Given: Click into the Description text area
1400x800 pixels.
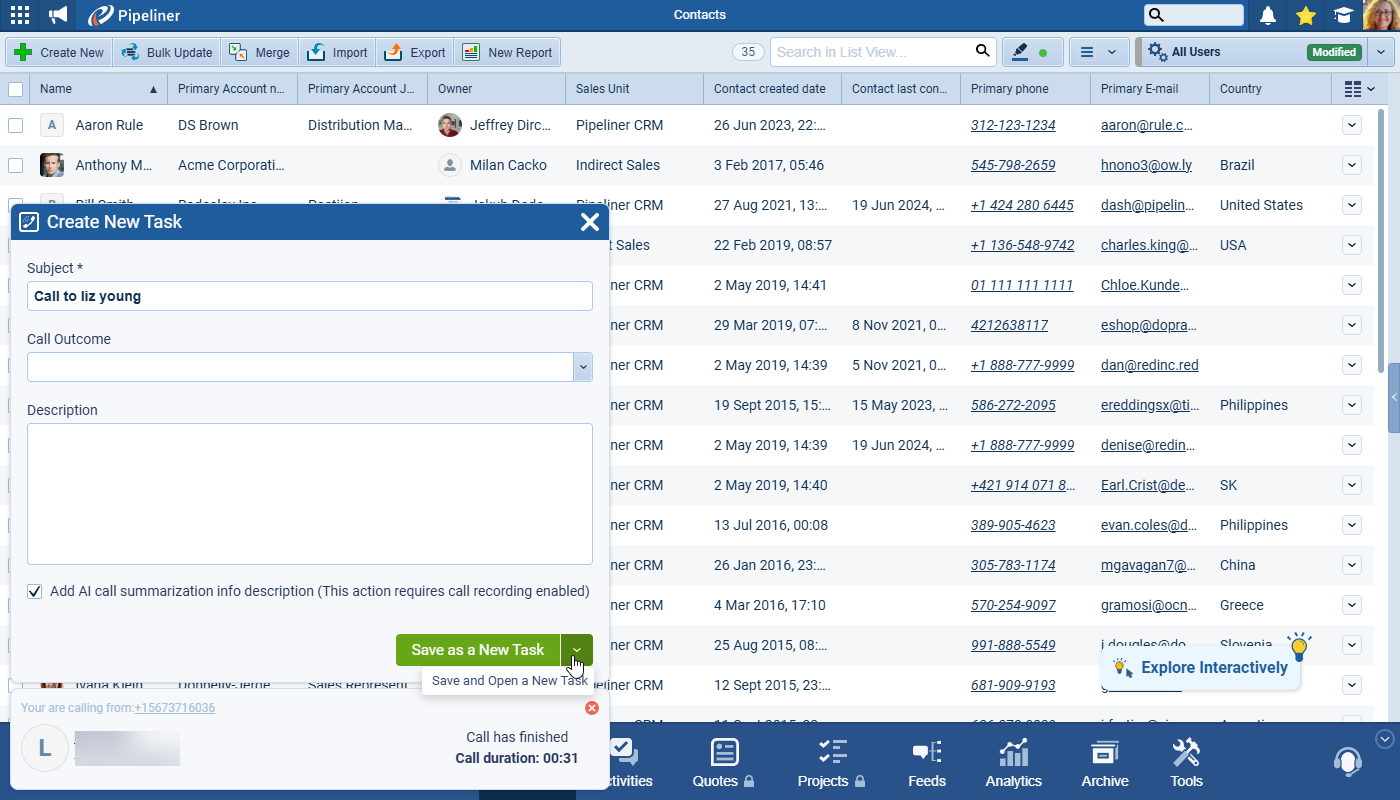Looking at the screenshot, I should (310, 494).
